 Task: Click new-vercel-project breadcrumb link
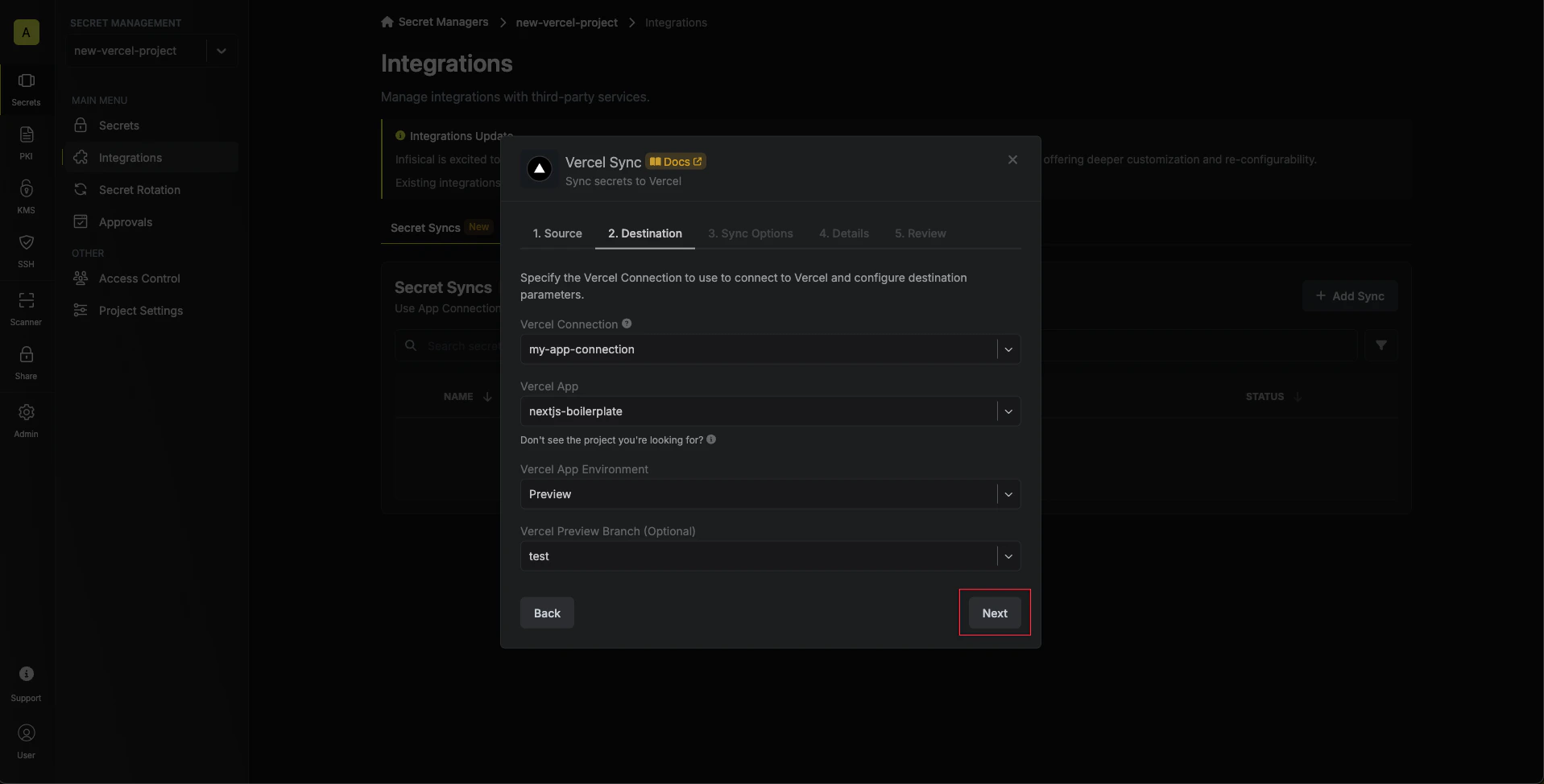(567, 23)
